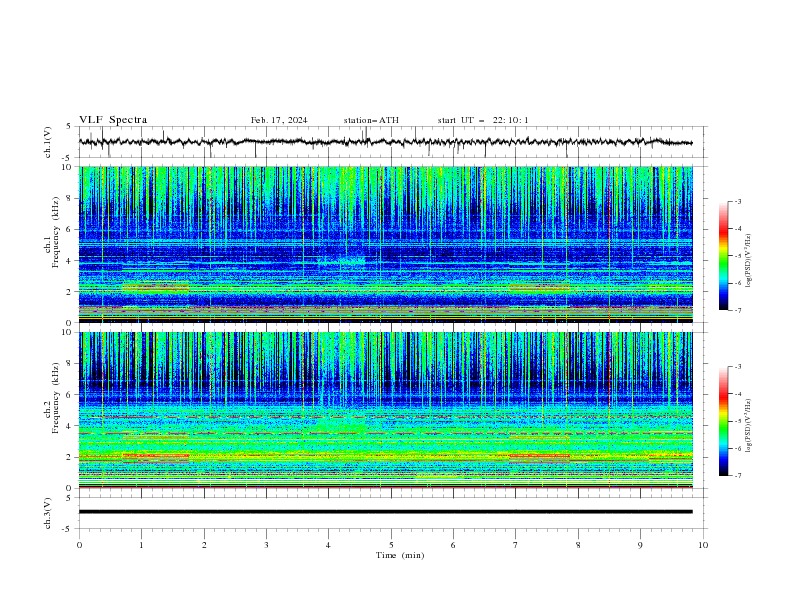Click time axis tick label "10"
This screenshot has height=612, width=792.
click(703, 545)
